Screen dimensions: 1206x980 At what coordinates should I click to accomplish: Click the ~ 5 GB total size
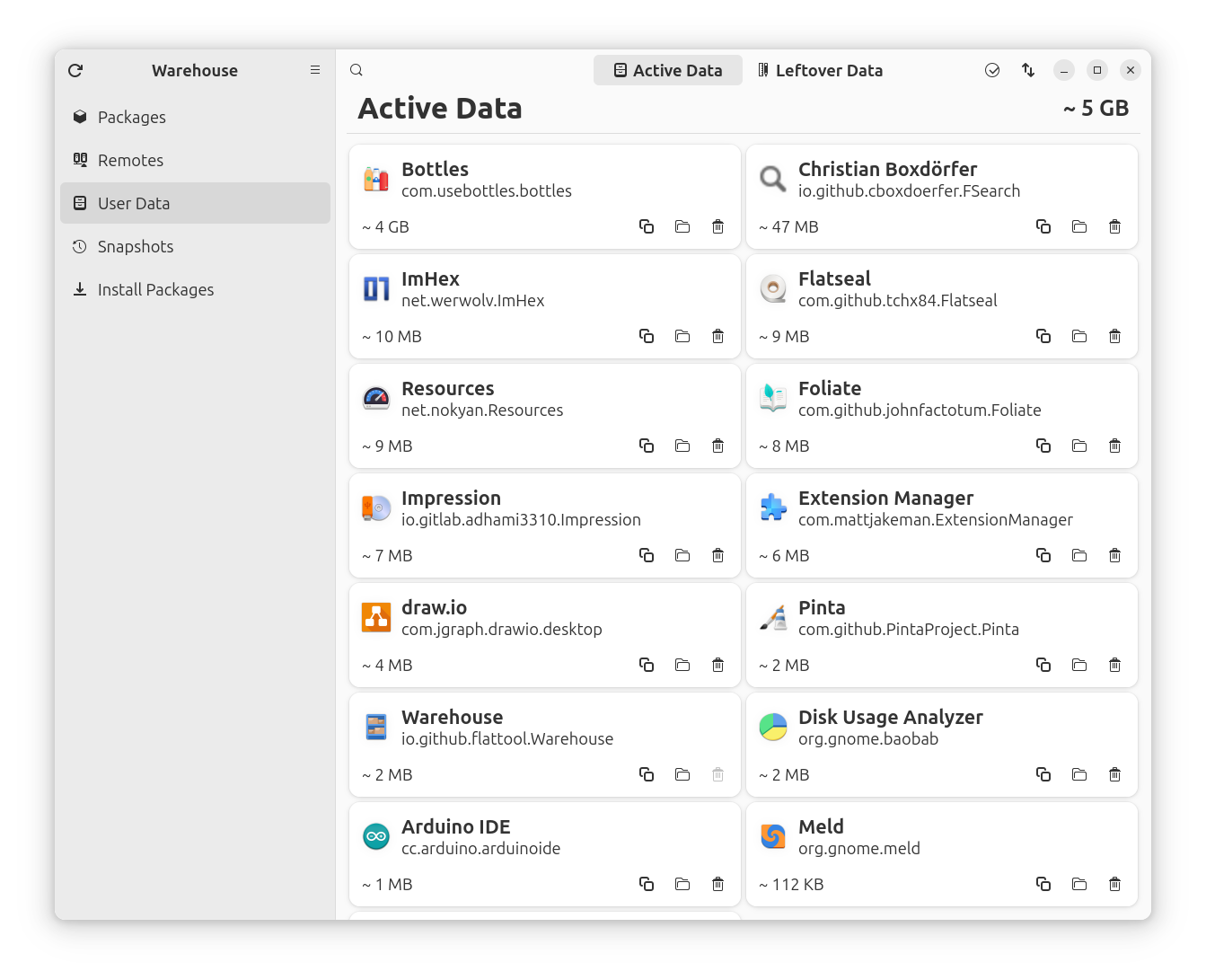pos(1096,108)
